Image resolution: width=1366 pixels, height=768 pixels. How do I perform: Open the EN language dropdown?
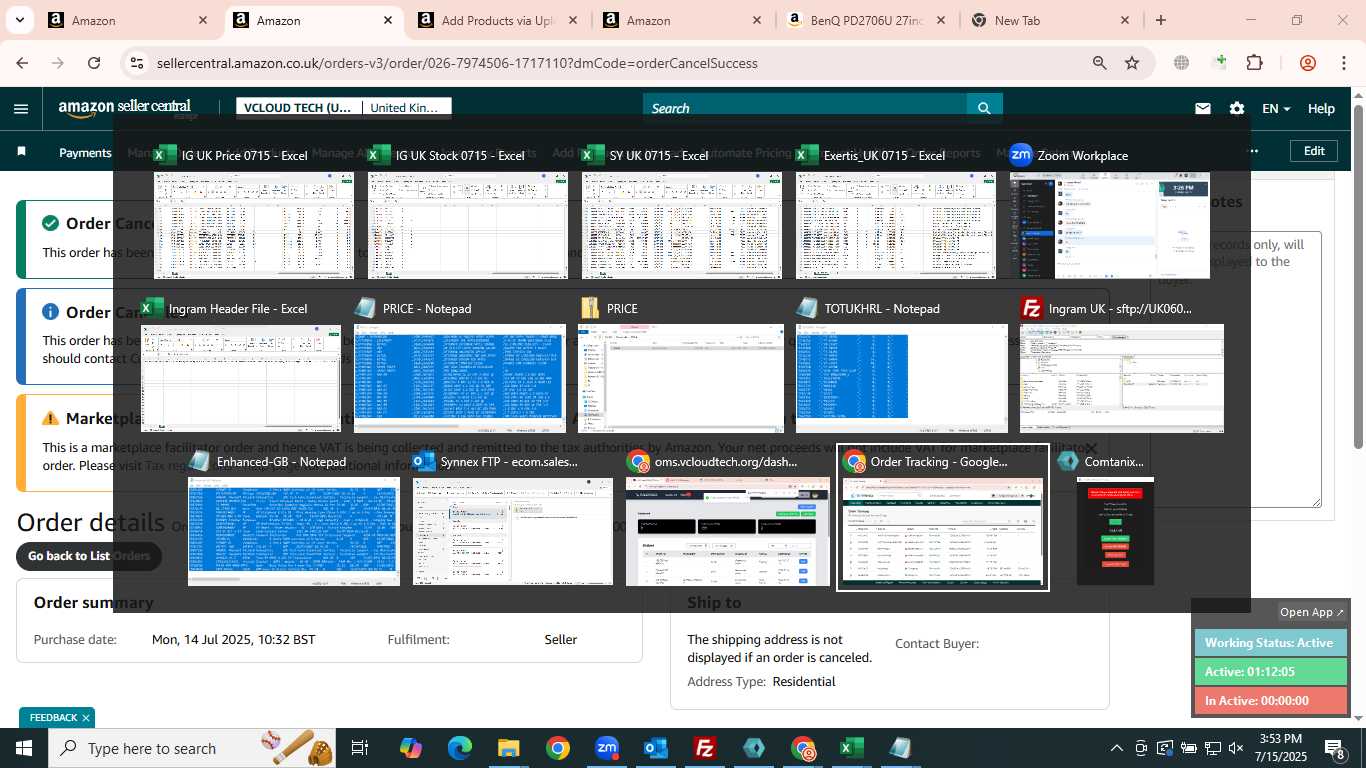pyautogui.click(x=1276, y=108)
